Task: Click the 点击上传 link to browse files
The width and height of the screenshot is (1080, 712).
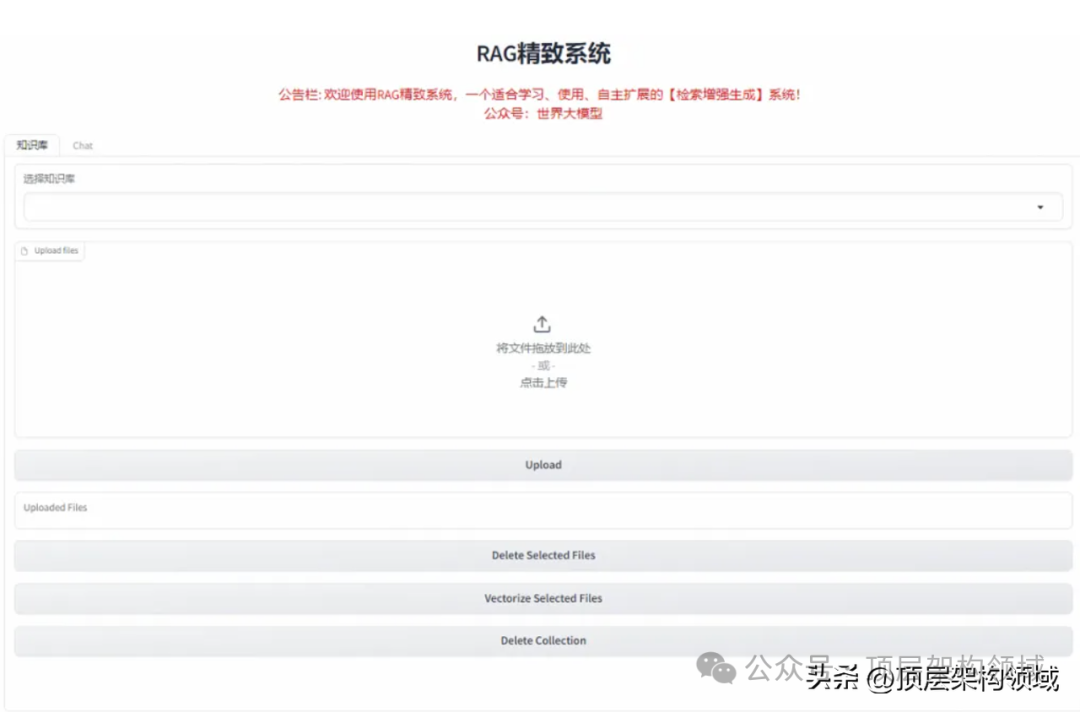Action: point(541,382)
